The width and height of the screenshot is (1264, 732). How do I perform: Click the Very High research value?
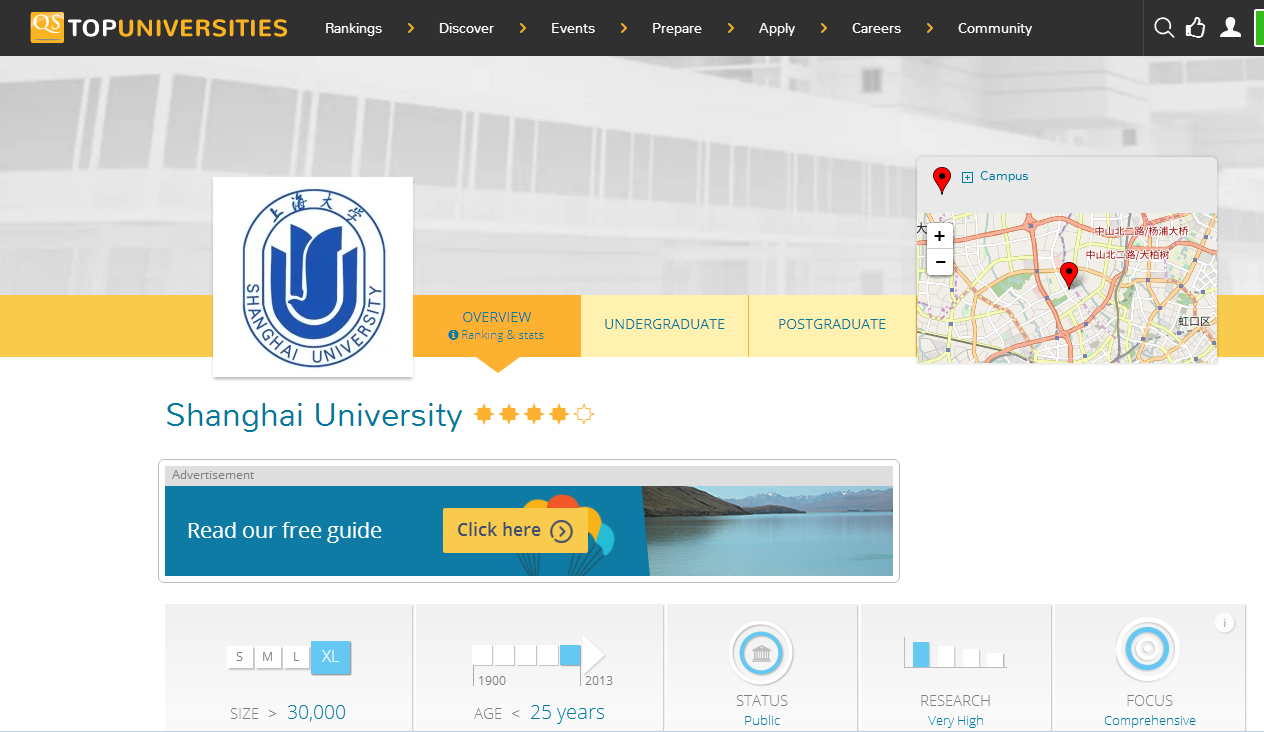point(956,721)
